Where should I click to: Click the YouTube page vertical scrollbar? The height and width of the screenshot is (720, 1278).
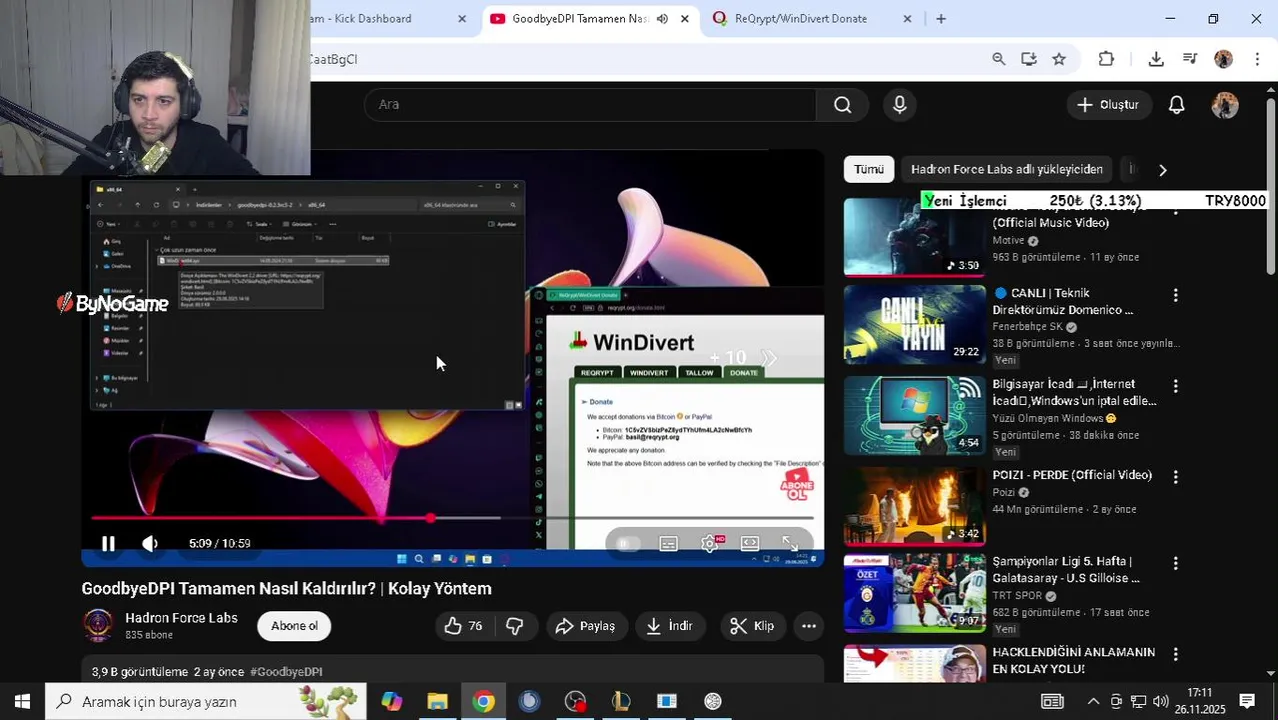coord(1271,186)
